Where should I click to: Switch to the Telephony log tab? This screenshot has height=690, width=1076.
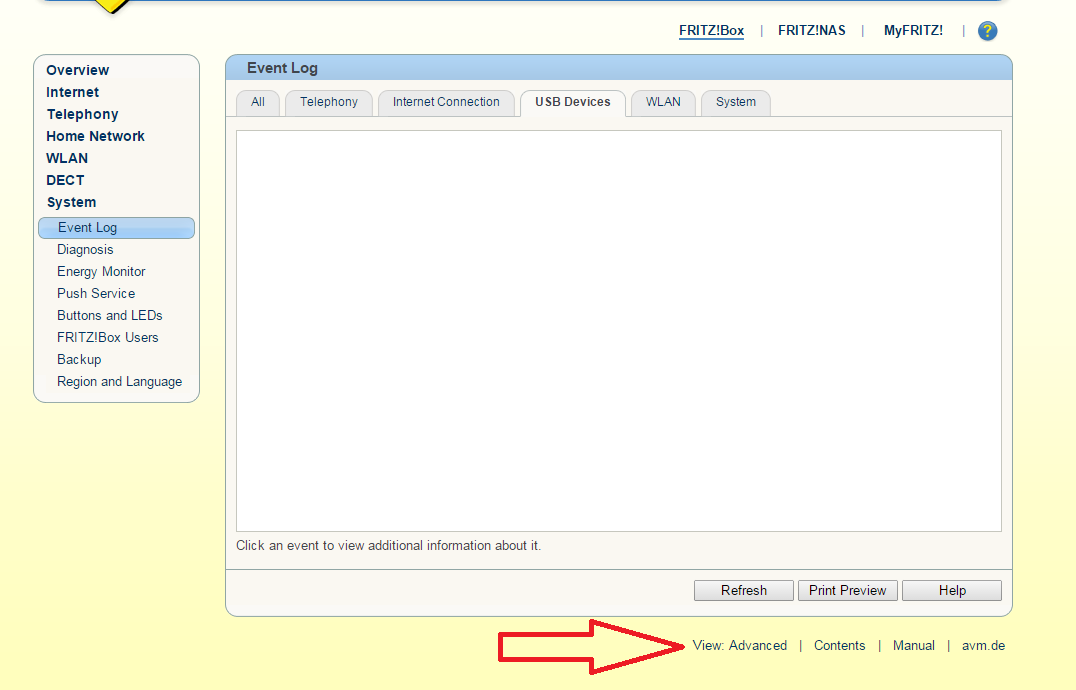tap(328, 102)
